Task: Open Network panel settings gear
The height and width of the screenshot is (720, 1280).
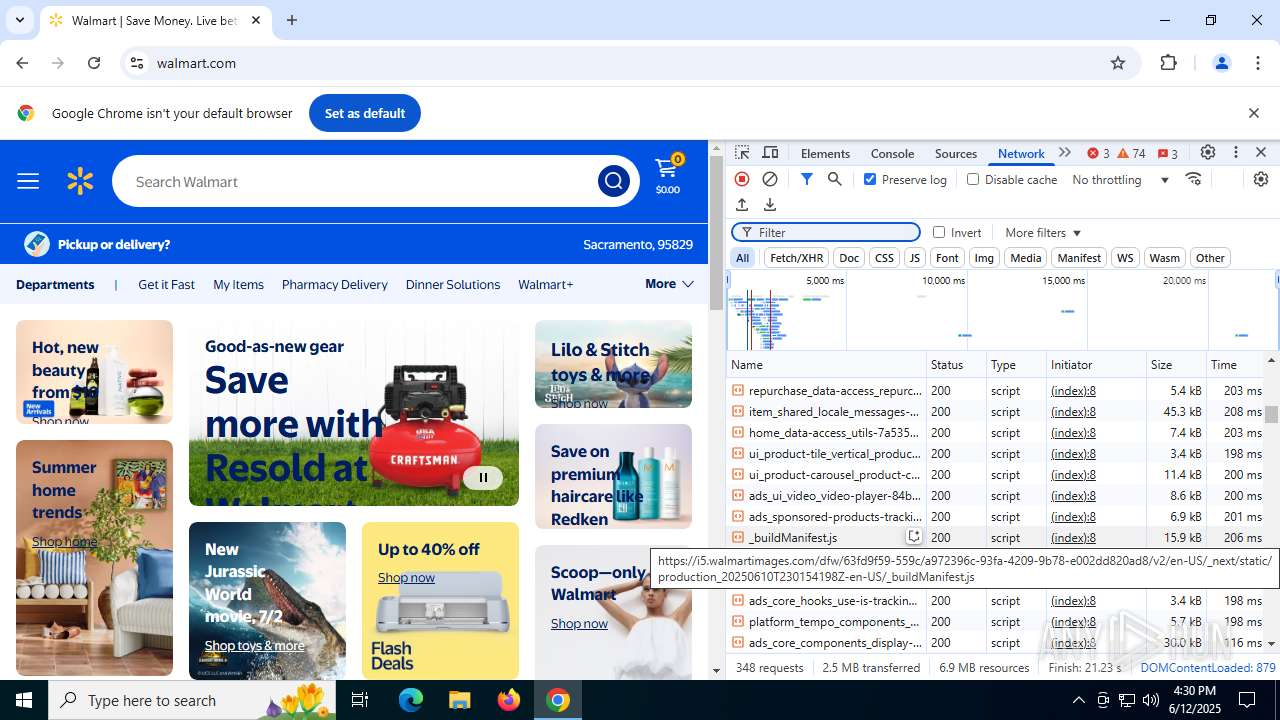Action: (1261, 179)
